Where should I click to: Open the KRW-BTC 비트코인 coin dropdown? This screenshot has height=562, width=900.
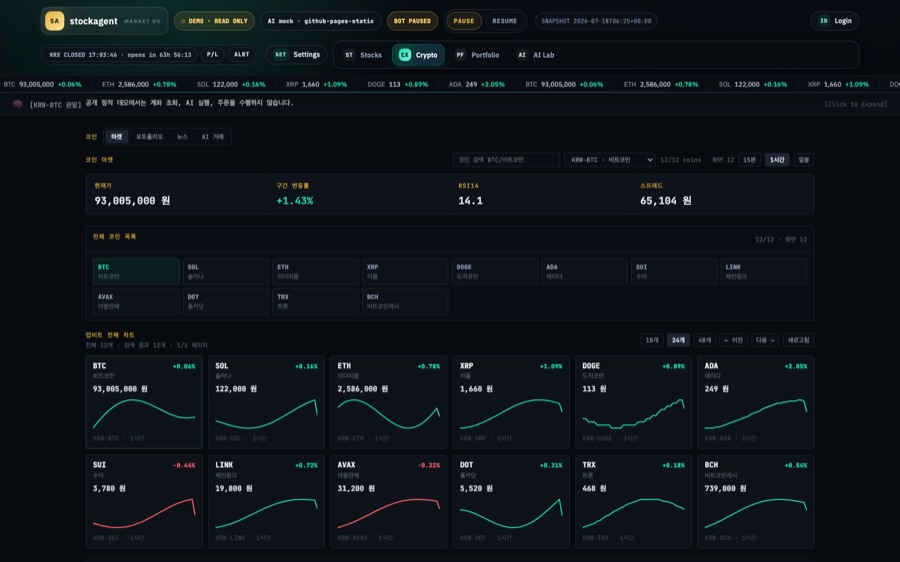(x=610, y=160)
